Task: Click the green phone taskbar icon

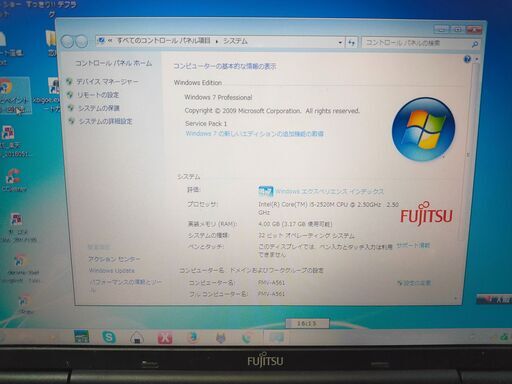Action: point(246,338)
